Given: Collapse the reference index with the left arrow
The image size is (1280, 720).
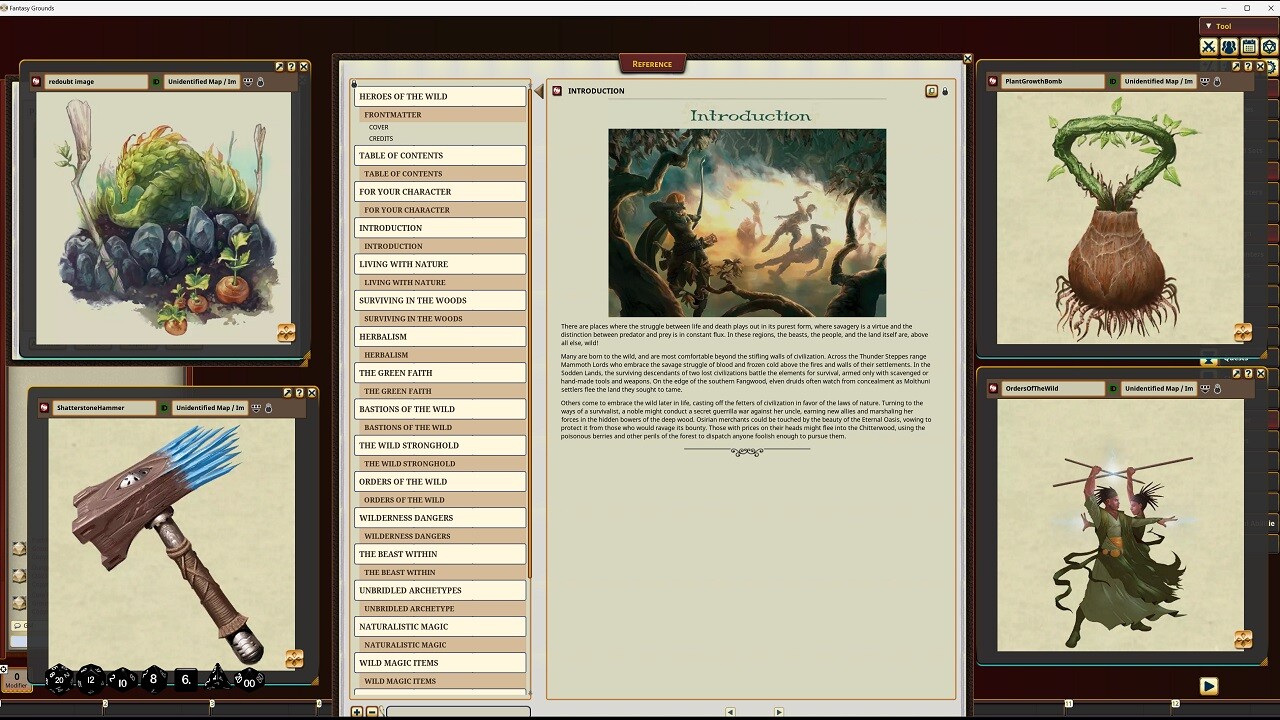Looking at the screenshot, I should [x=538, y=92].
